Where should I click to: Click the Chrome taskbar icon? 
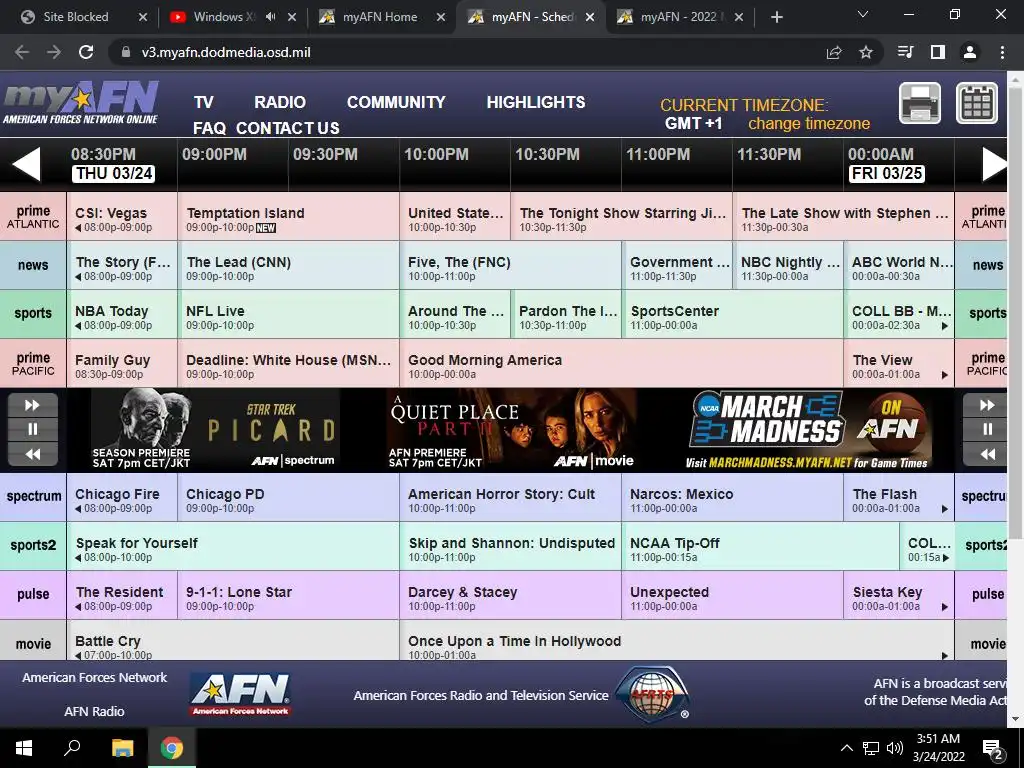tap(172, 748)
